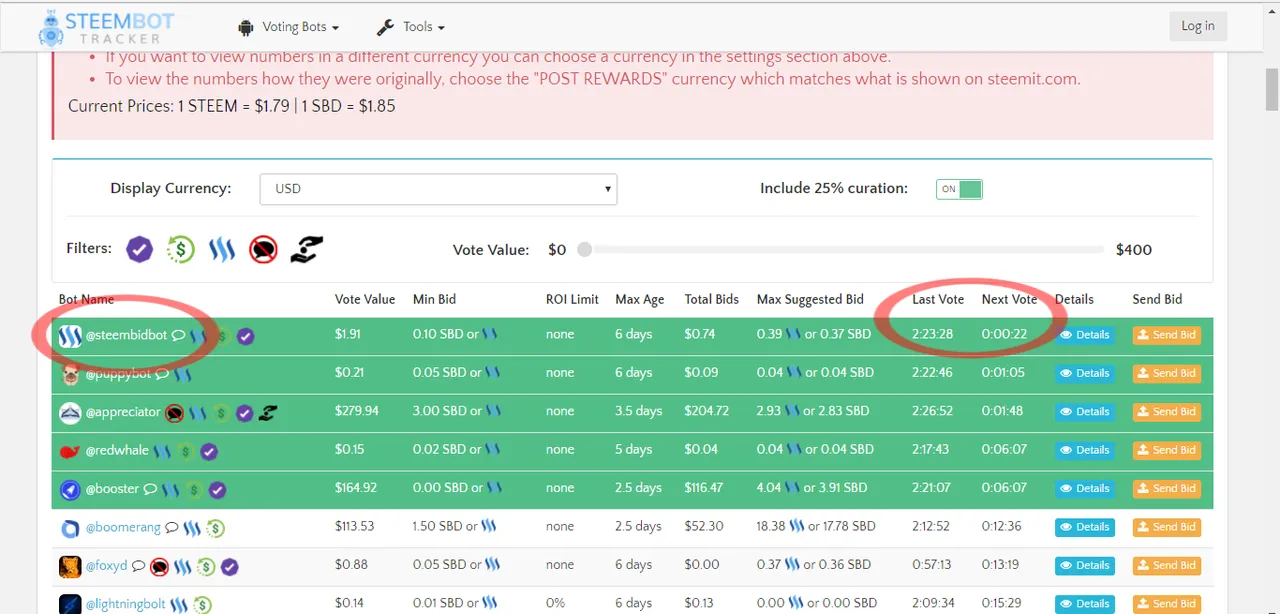Image resolution: width=1280 pixels, height=614 pixels.
Task: Open Details for booster
Action: coord(1085,488)
